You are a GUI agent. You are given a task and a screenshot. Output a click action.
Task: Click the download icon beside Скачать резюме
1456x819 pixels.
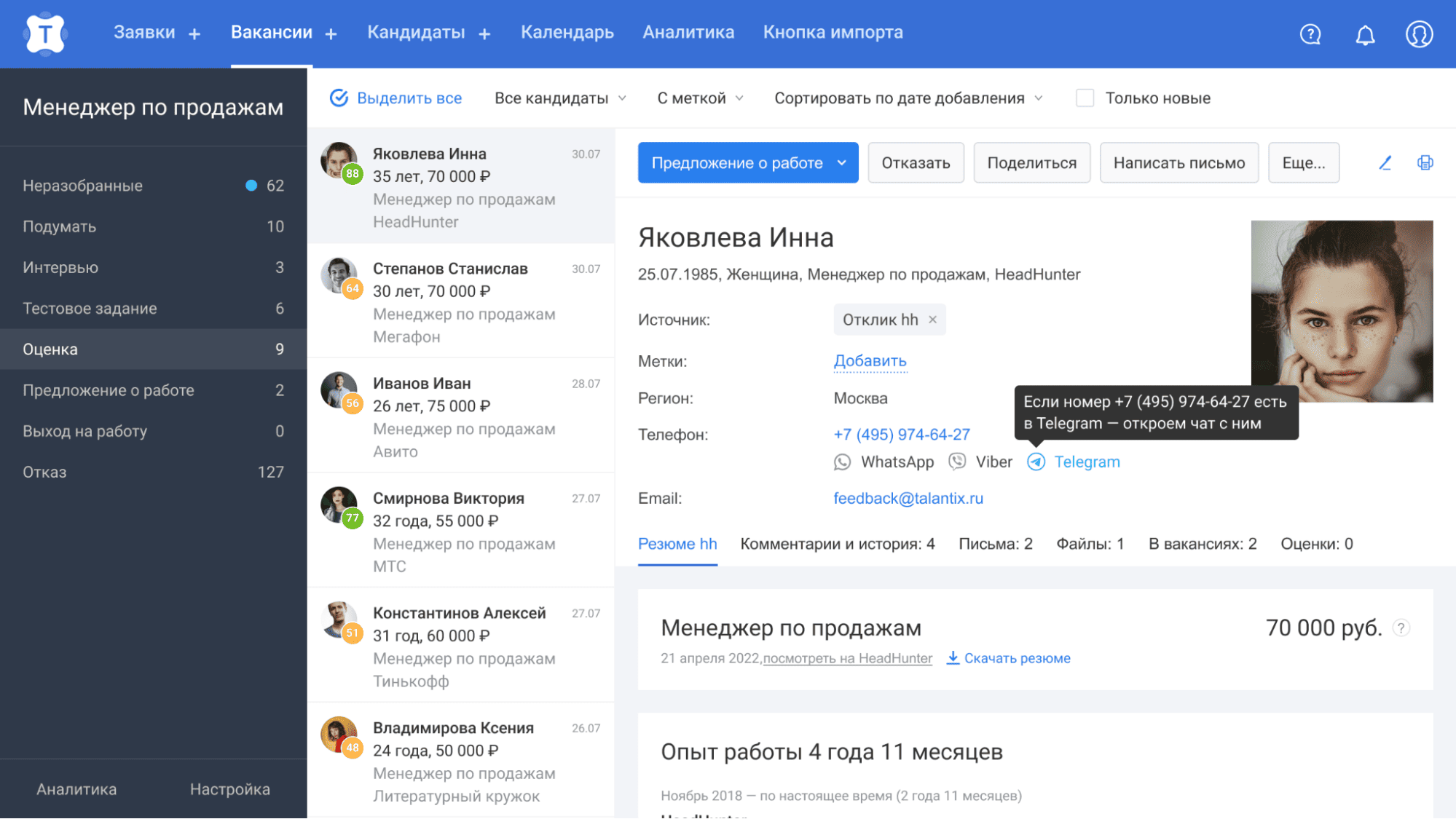click(953, 658)
